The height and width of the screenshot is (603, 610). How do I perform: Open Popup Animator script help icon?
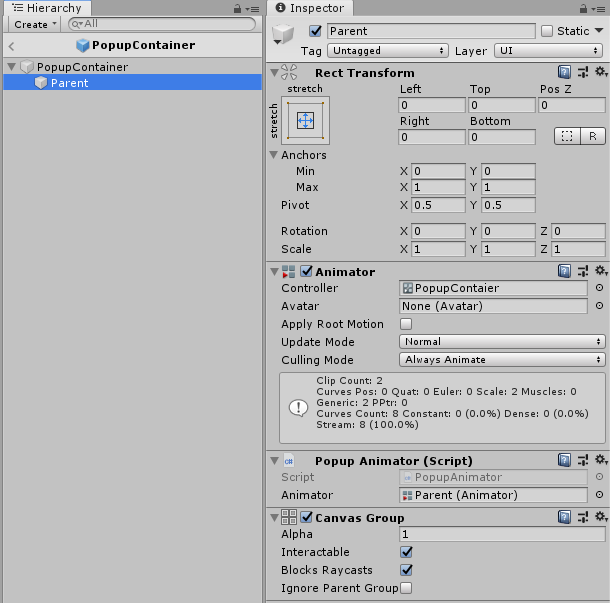(x=564, y=460)
